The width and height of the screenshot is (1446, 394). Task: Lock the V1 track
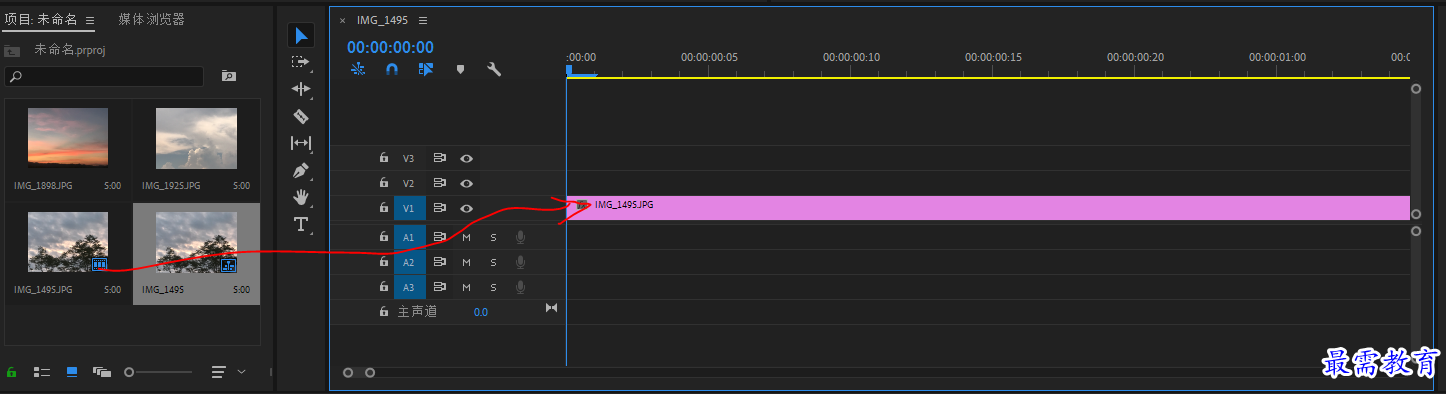[383, 208]
